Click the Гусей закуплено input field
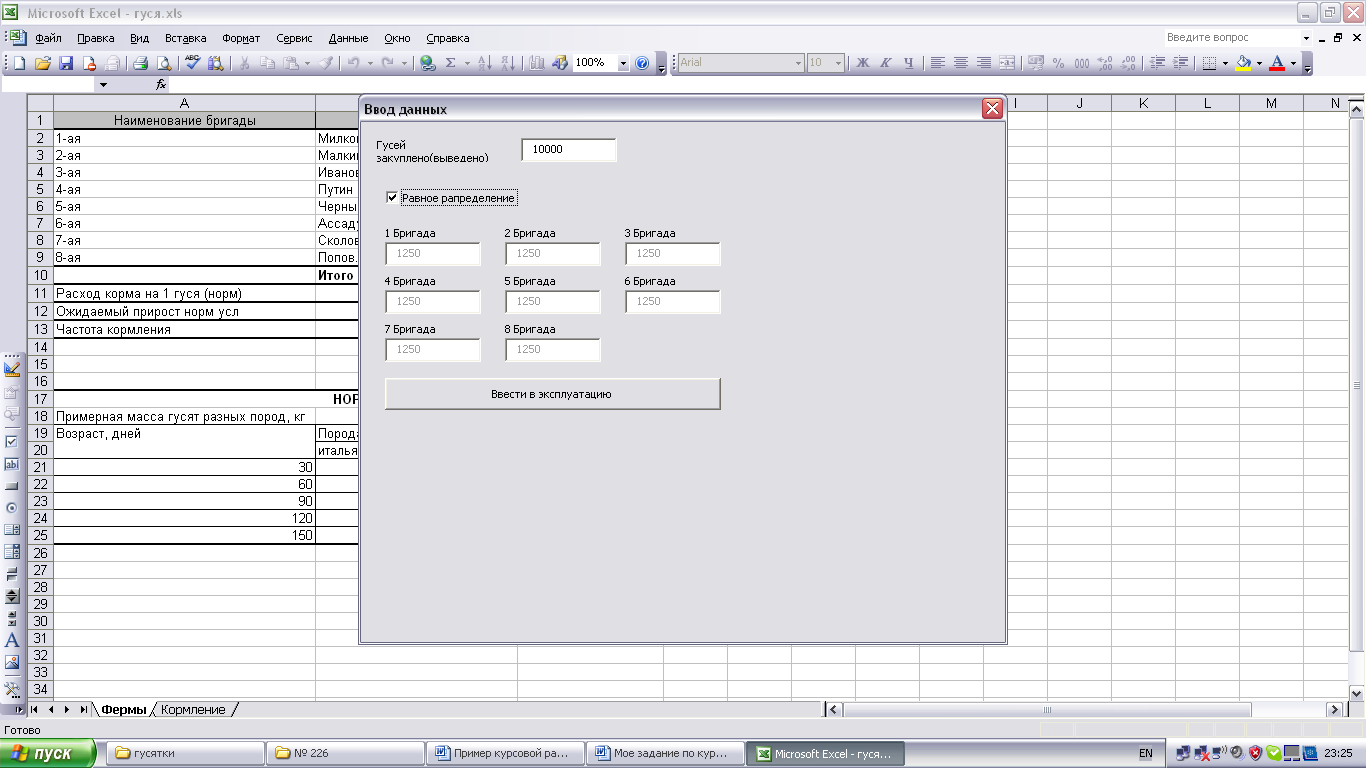The height and width of the screenshot is (768, 1366). (x=568, y=150)
